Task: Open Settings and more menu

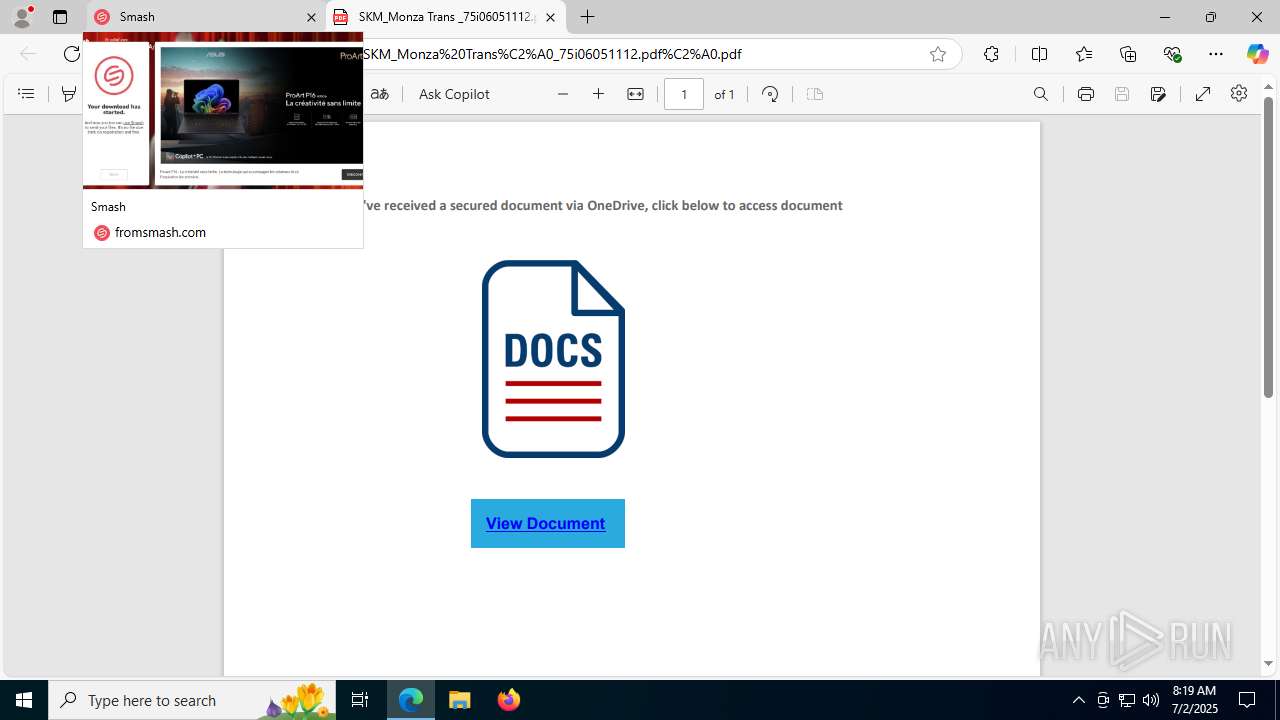Action: click(1216, 54)
